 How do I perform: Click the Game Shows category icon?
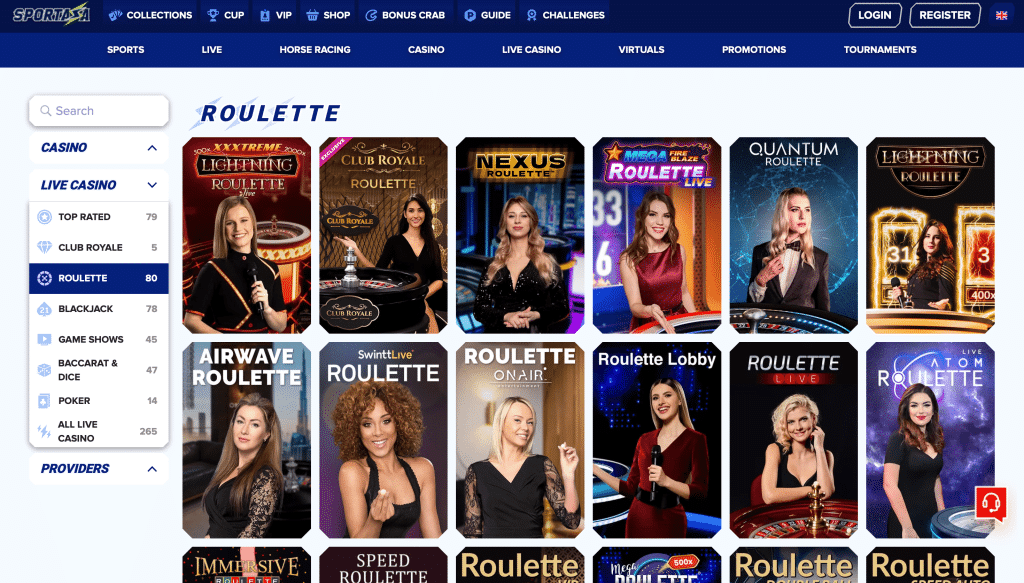tap(44, 339)
